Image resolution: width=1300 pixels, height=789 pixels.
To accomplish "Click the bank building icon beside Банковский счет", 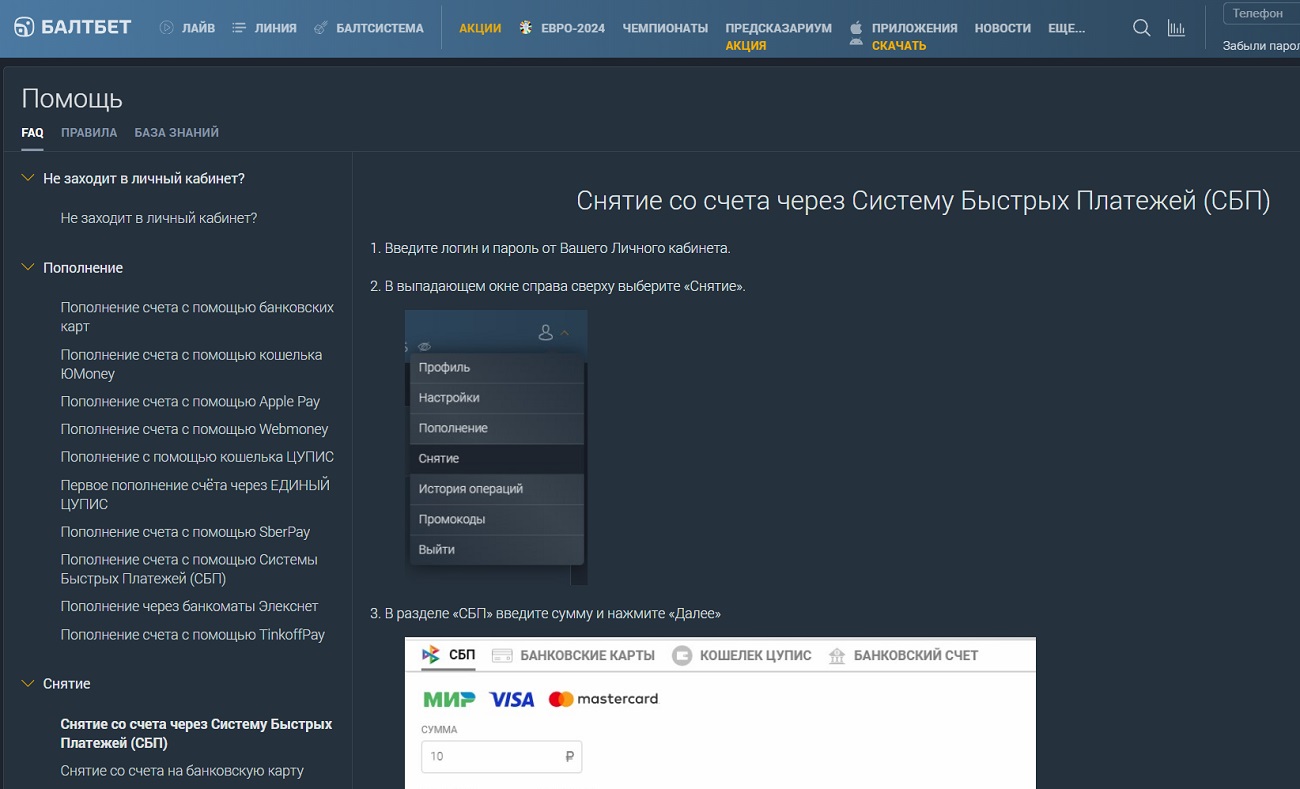I will pyautogui.click(x=835, y=656).
